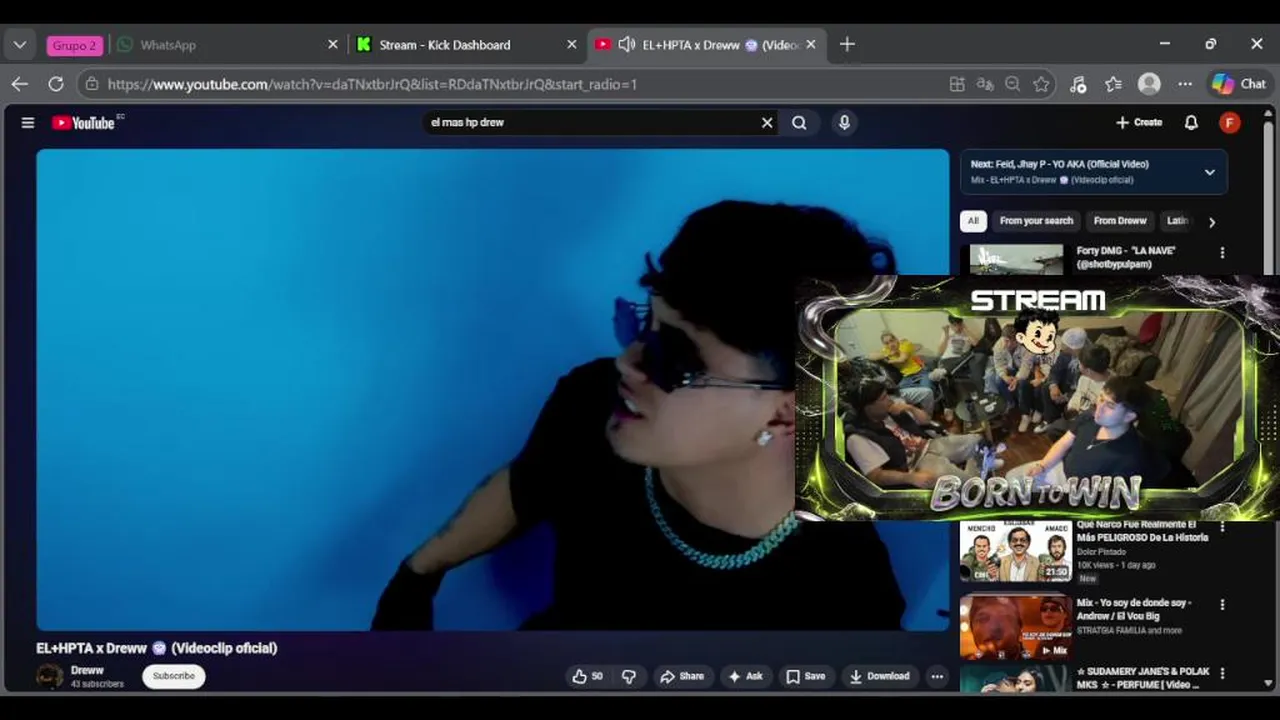Click the Ask button

(x=746, y=676)
